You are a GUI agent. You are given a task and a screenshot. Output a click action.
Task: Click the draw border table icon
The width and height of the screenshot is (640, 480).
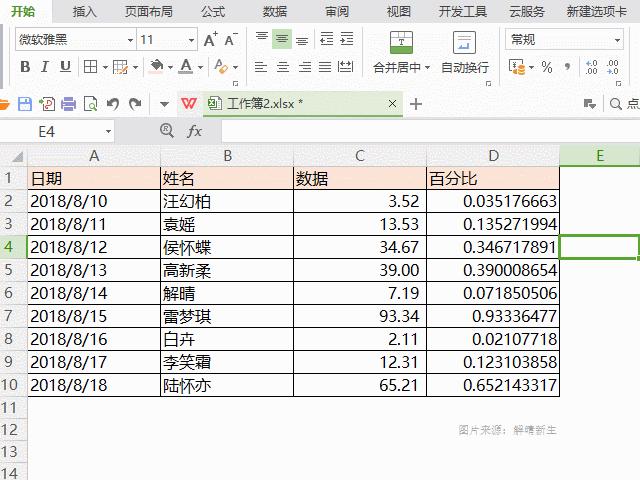pos(120,67)
